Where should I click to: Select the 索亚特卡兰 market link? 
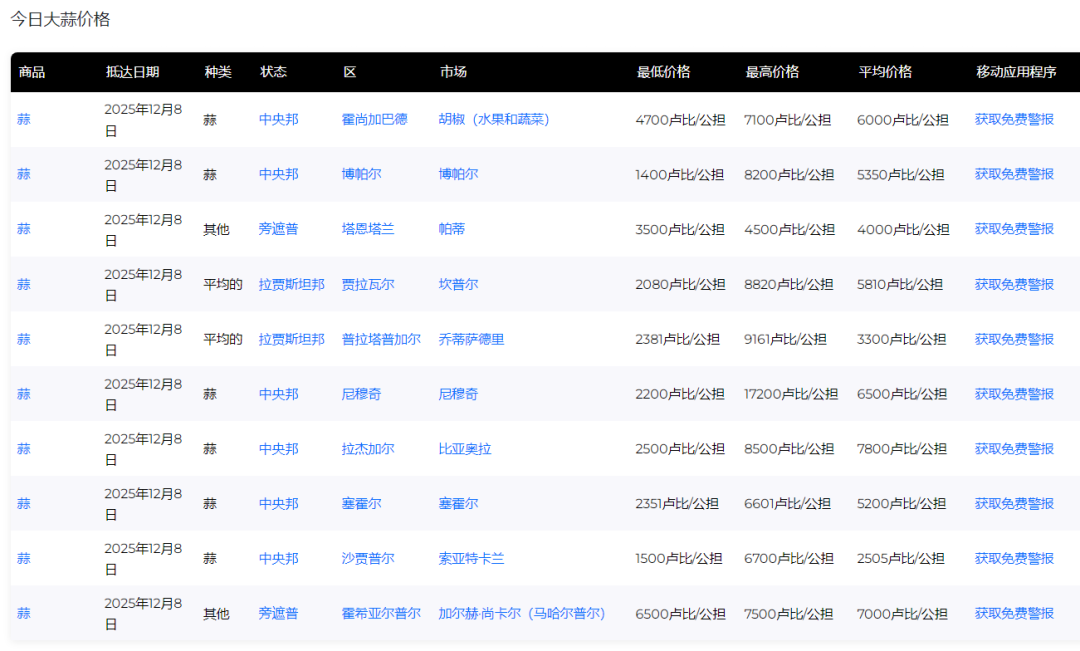pos(471,559)
